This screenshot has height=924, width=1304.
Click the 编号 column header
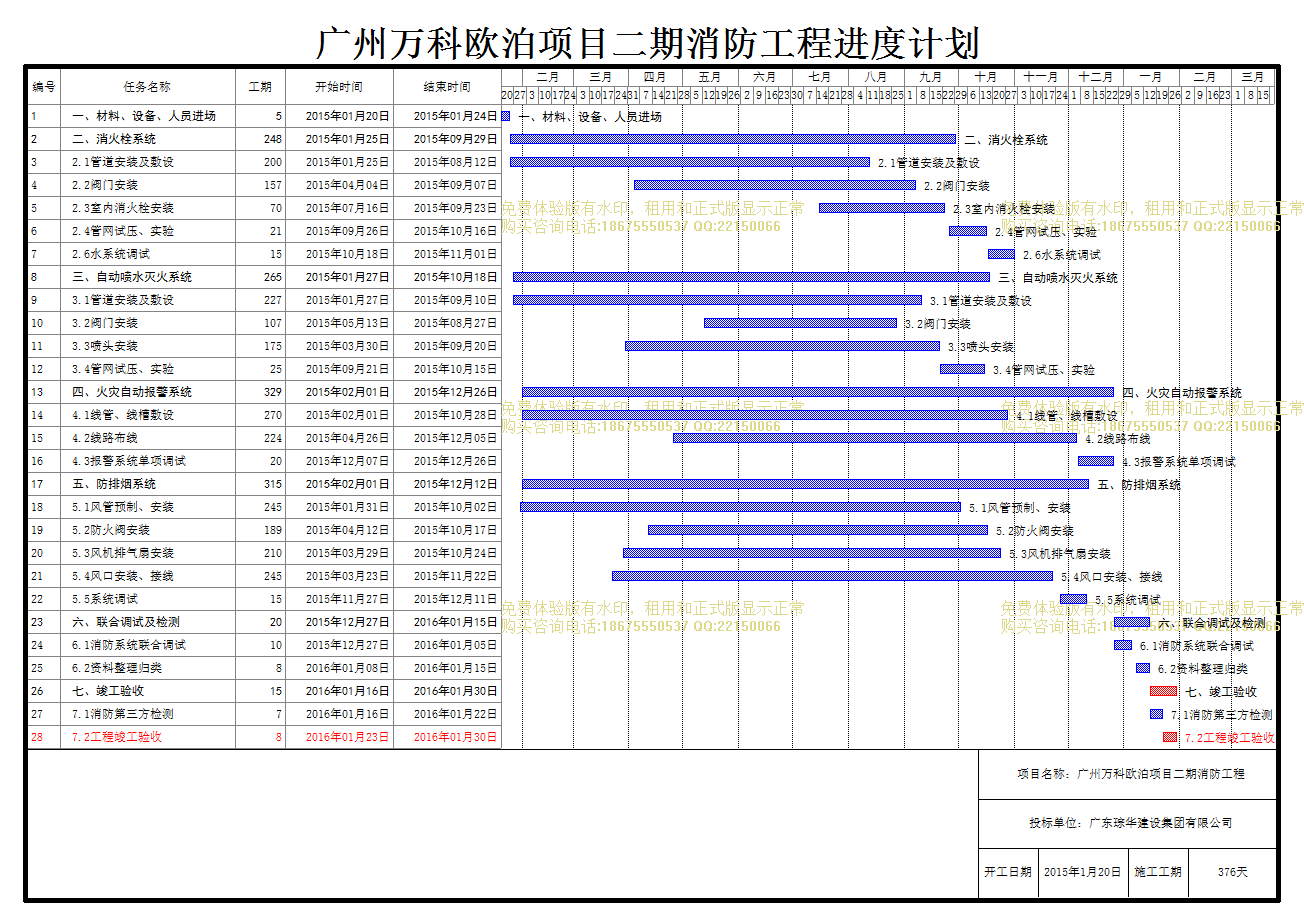point(44,87)
